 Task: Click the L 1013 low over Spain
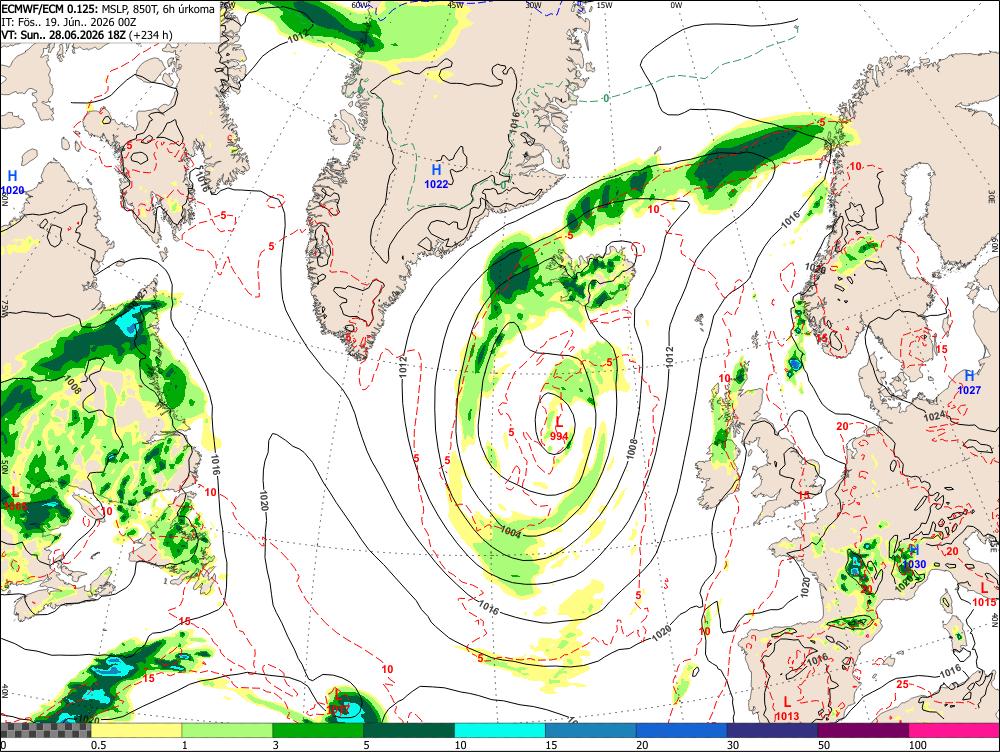click(x=787, y=709)
